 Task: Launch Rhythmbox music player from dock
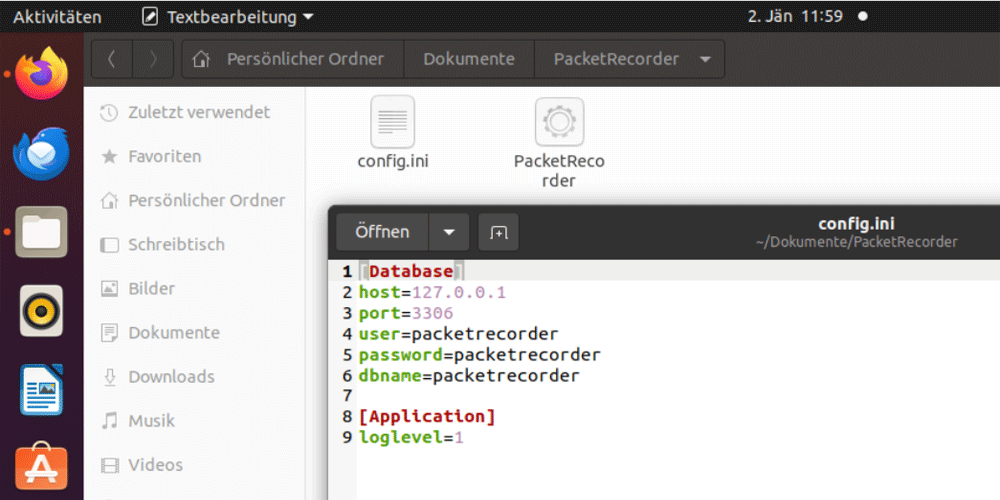click(41, 311)
